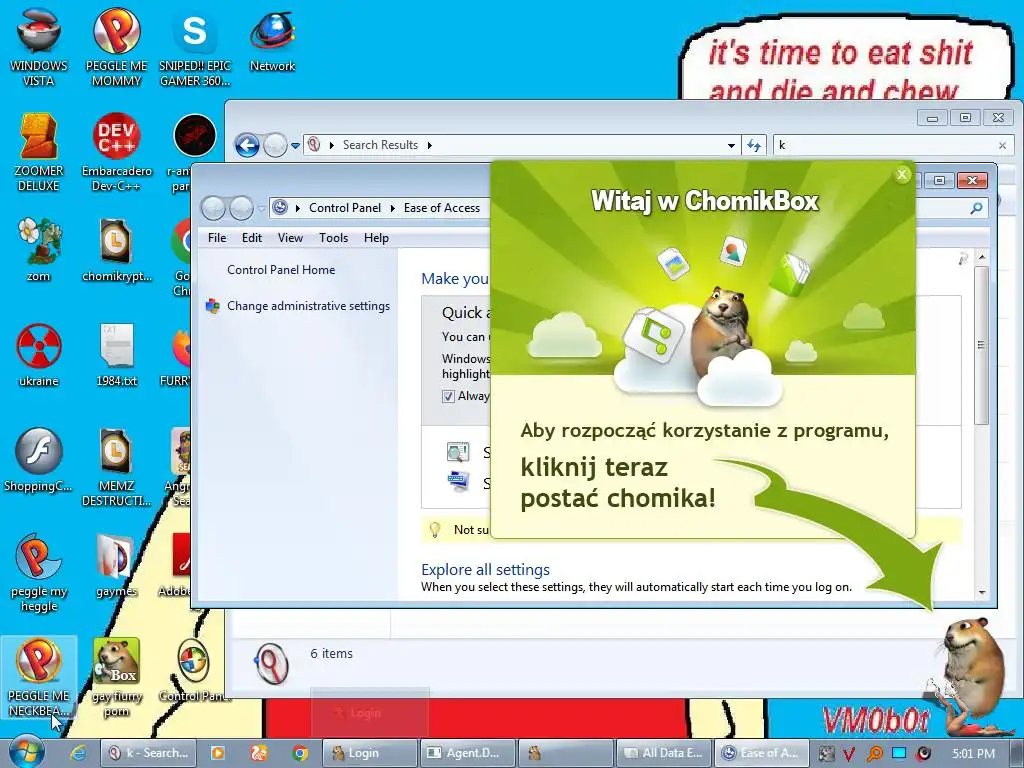Image resolution: width=1024 pixels, height=768 pixels.
Task: Click the red V tray icon
Action: [848, 754]
